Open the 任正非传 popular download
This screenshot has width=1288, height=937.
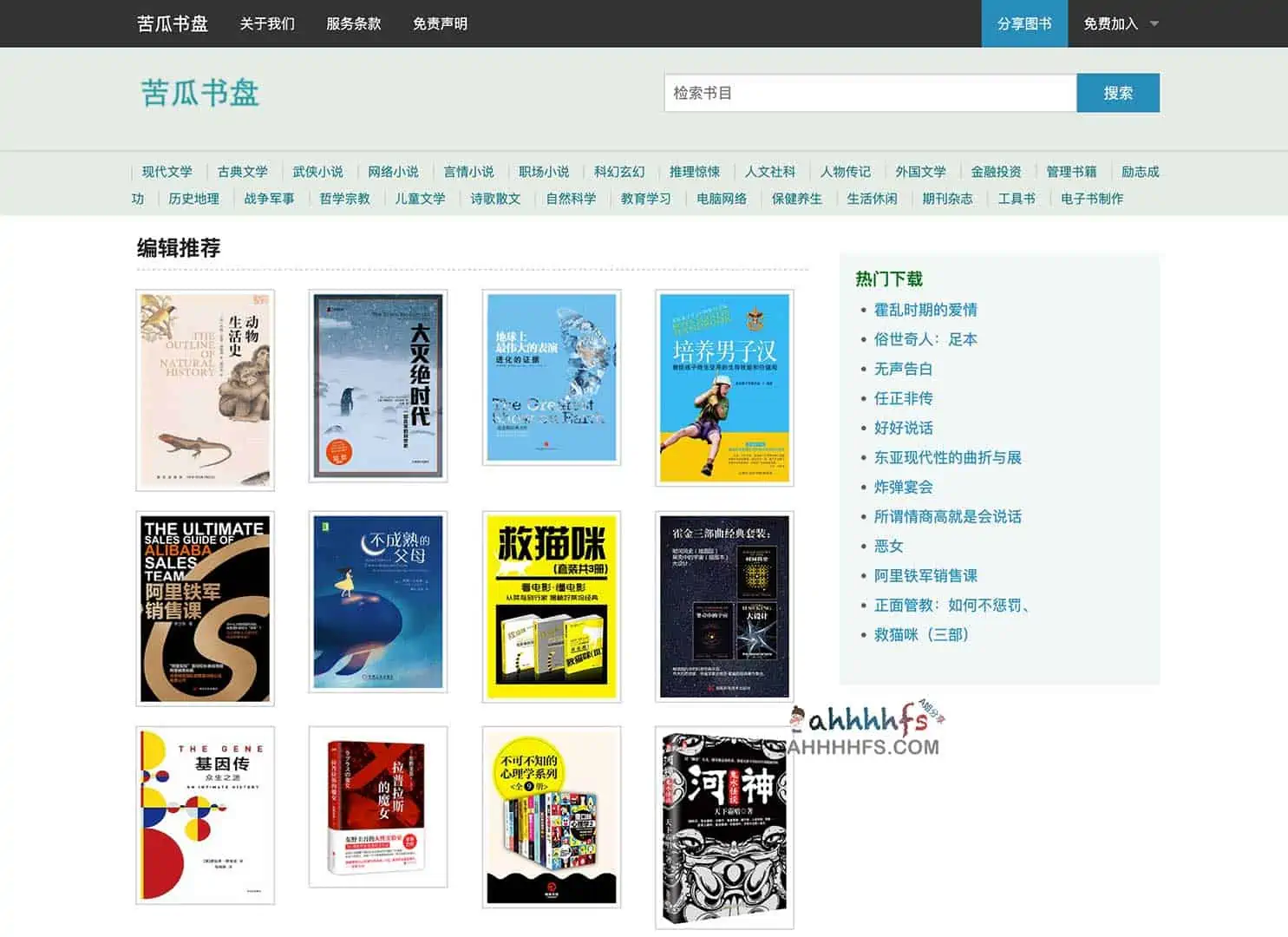click(x=902, y=398)
